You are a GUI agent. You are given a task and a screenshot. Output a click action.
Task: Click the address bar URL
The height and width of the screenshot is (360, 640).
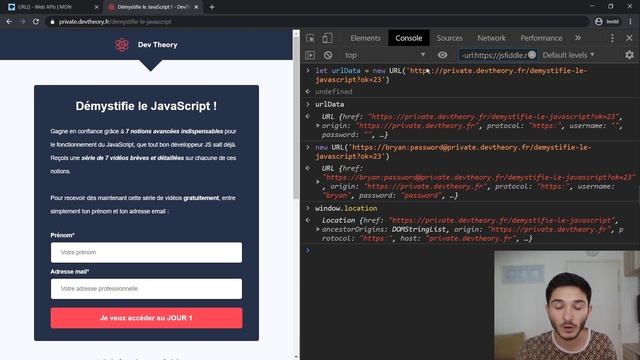coord(115,22)
